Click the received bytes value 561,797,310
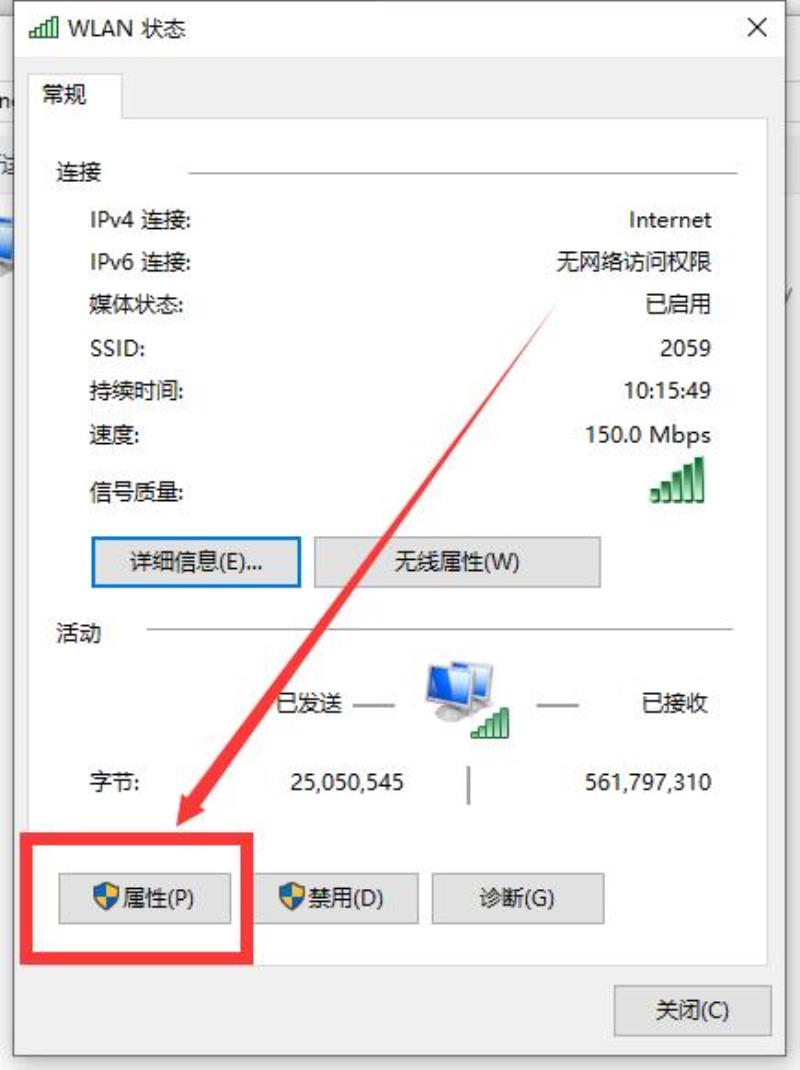The image size is (800, 1070). 648,782
